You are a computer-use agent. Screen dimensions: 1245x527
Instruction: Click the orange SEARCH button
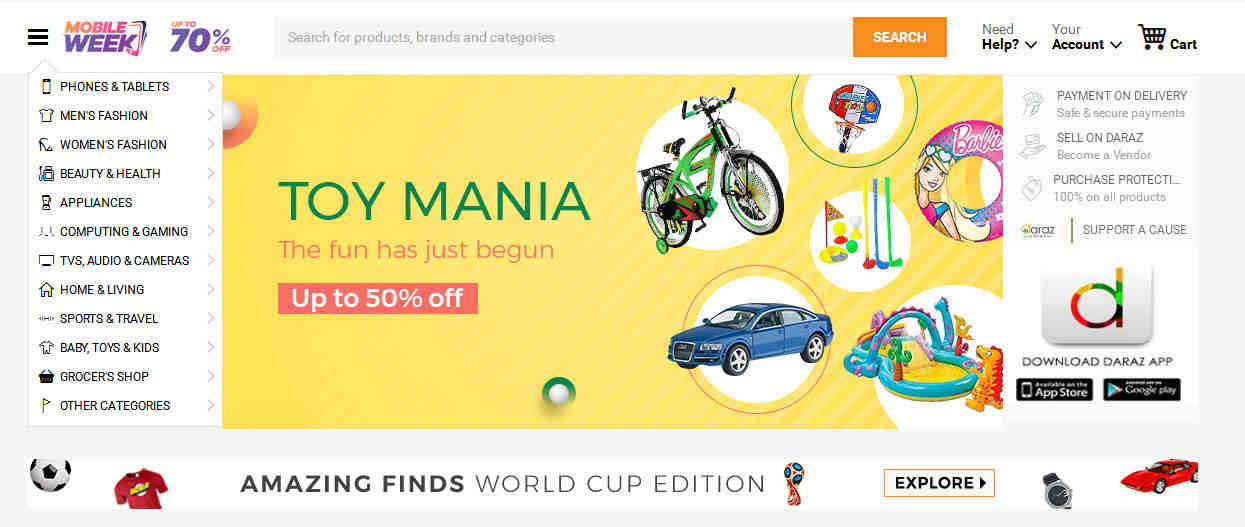tap(900, 37)
